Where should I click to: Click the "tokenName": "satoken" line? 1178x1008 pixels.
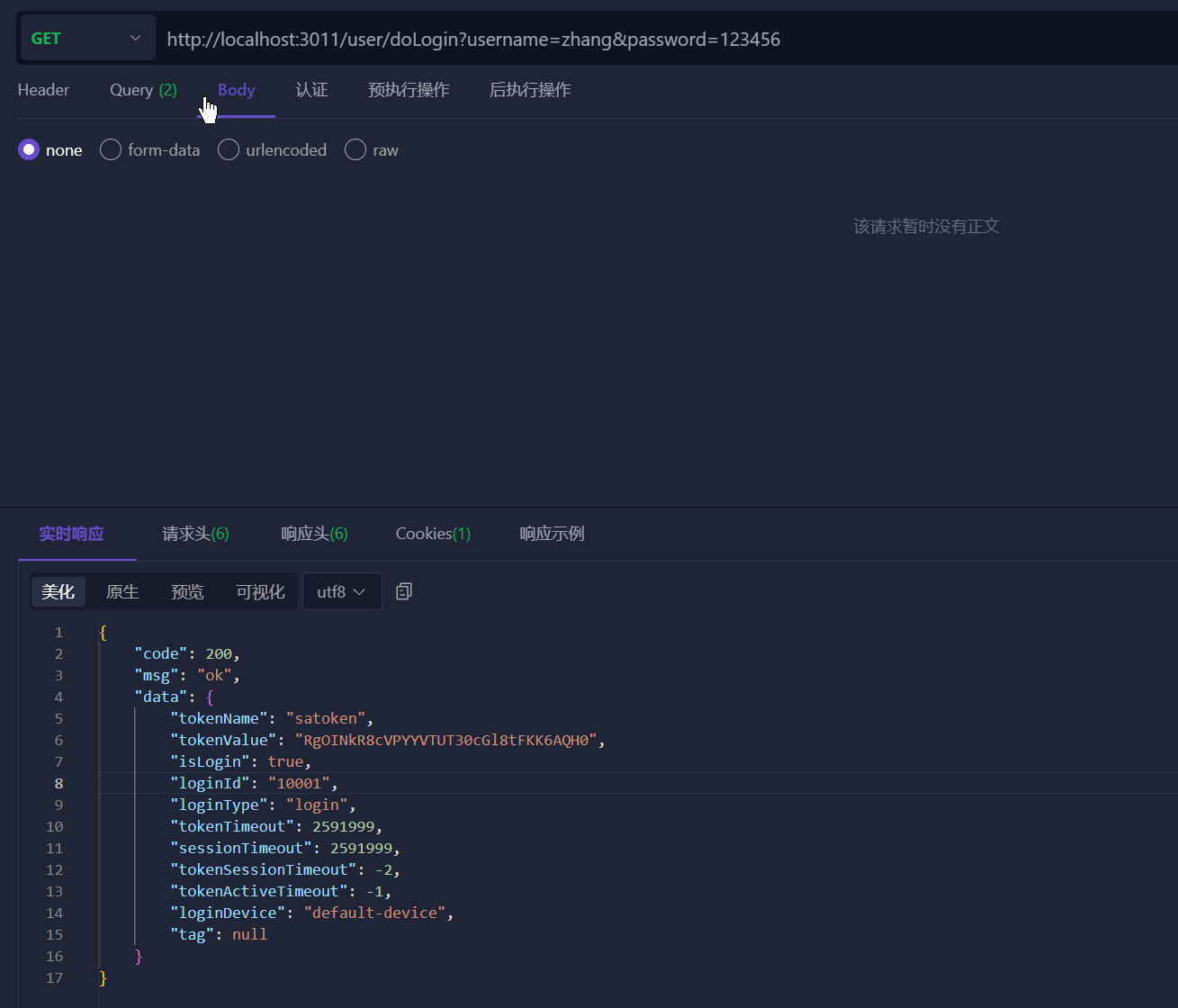tap(272, 718)
